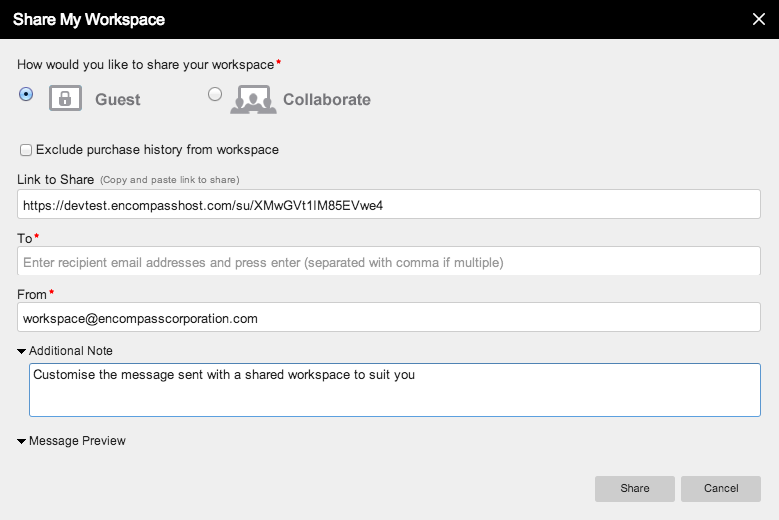Click the Additional Note section label
Viewport: 779px width, 520px height.
[71, 351]
